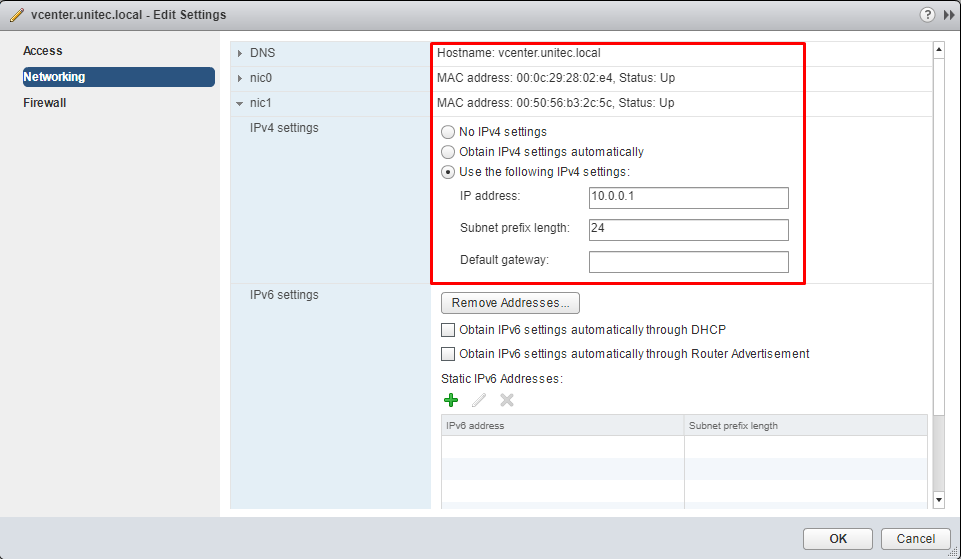
Task: Collapse the nic1 section
Action: 240,104
